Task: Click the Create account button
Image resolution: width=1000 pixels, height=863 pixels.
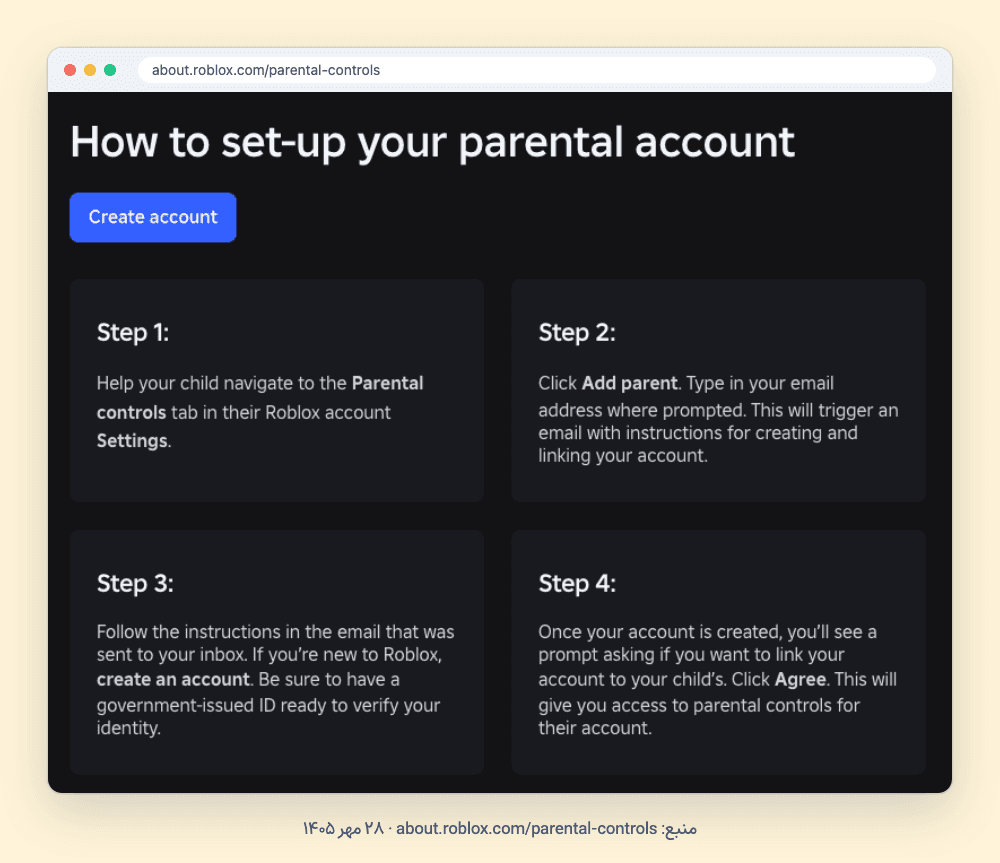Action: coord(153,218)
